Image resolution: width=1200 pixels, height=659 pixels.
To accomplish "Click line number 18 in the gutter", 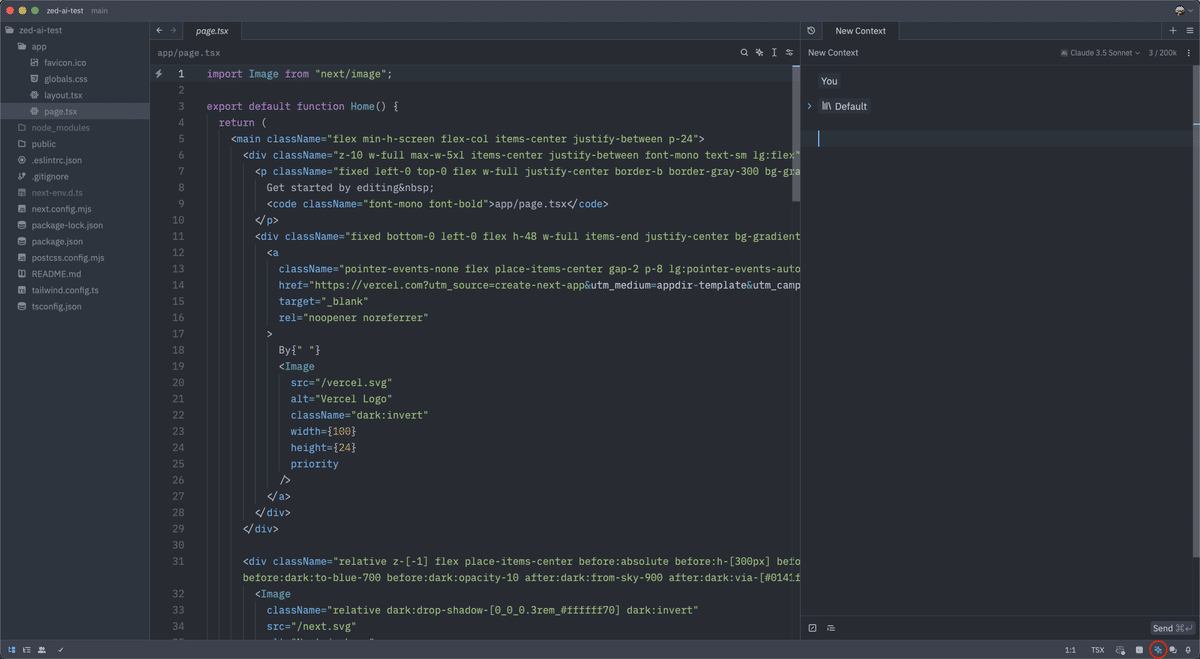I will 178,350.
